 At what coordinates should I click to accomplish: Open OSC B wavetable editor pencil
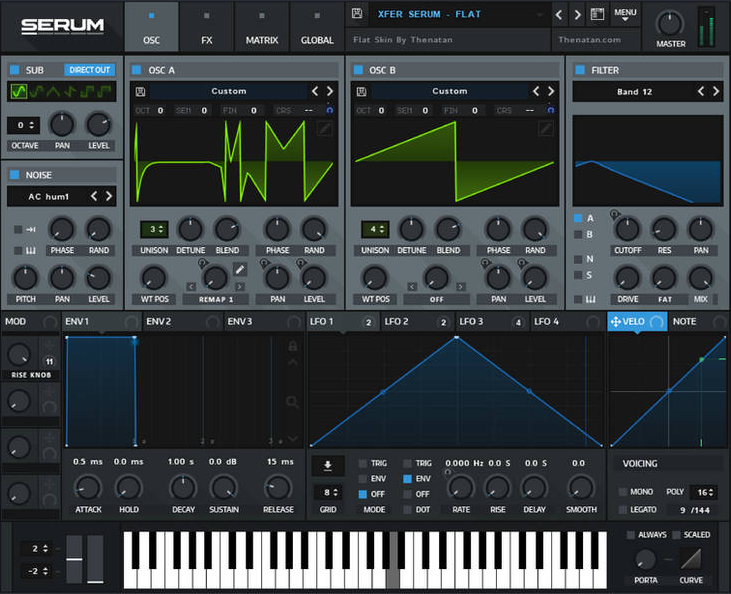[x=545, y=128]
